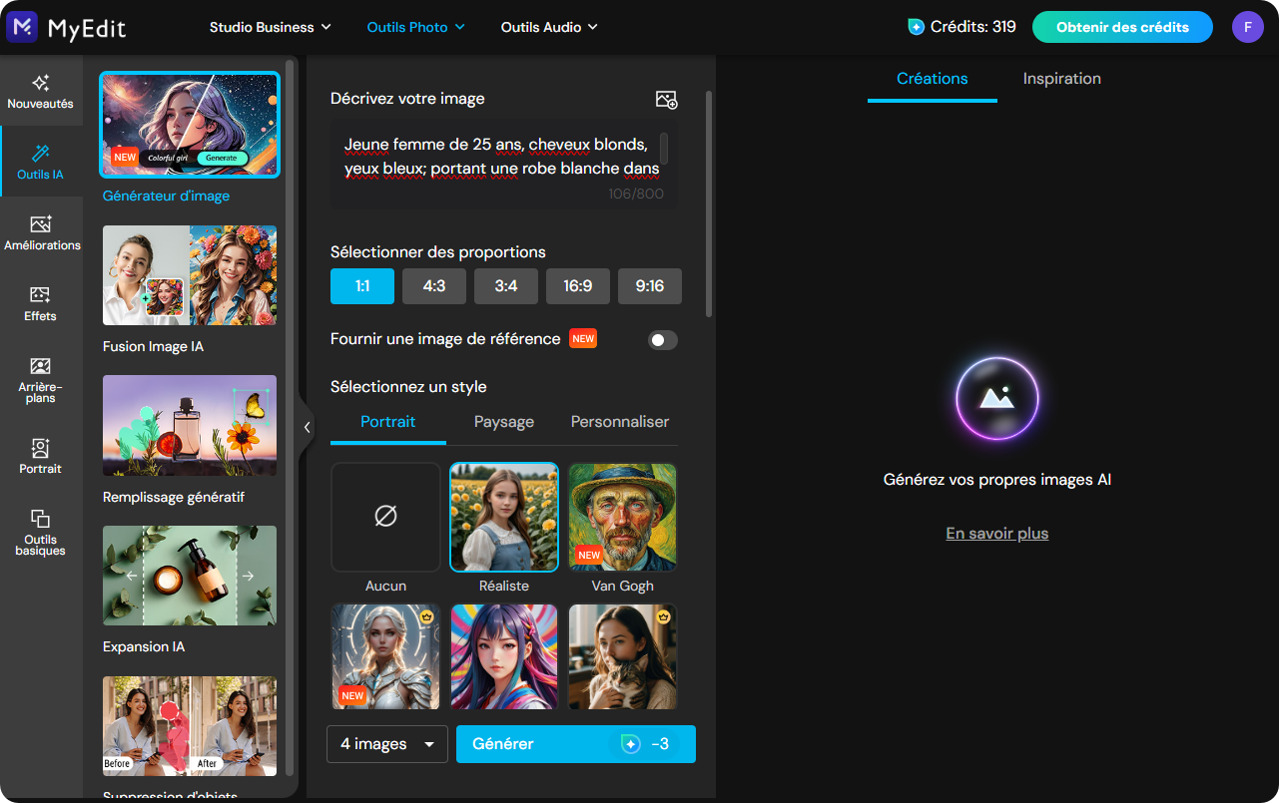
Task: Open the Studio Business dropdown
Action: click(270, 27)
